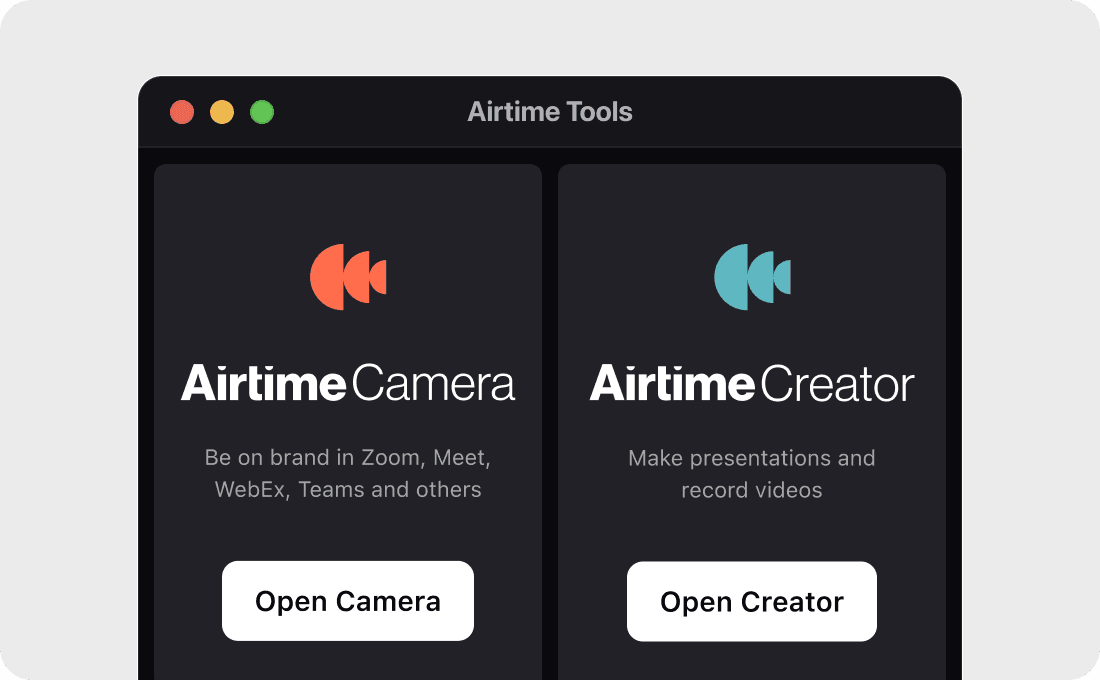Open the Airtime Camera app button
The width and height of the screenshot is (1100, 680).
[347, 601]
